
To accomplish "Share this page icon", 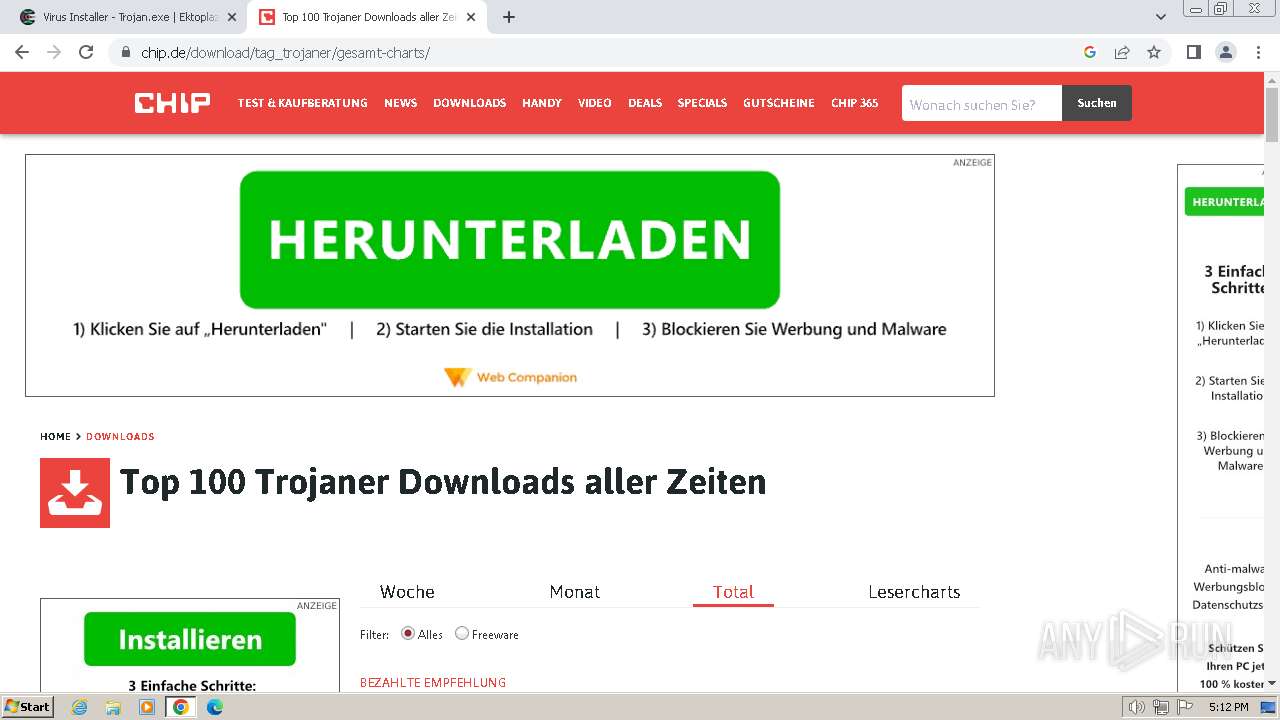I will [x=1122, y=52].
